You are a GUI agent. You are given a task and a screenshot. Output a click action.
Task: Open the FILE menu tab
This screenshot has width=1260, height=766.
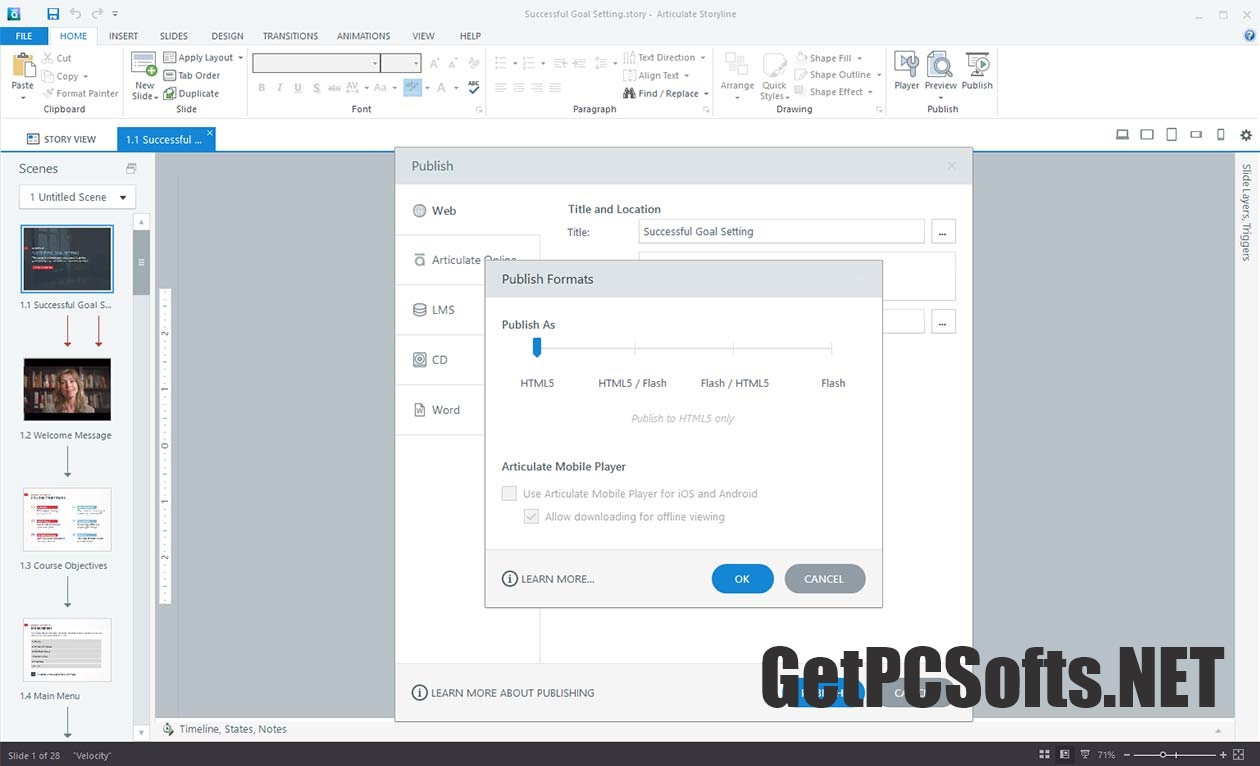pos(23,36)
